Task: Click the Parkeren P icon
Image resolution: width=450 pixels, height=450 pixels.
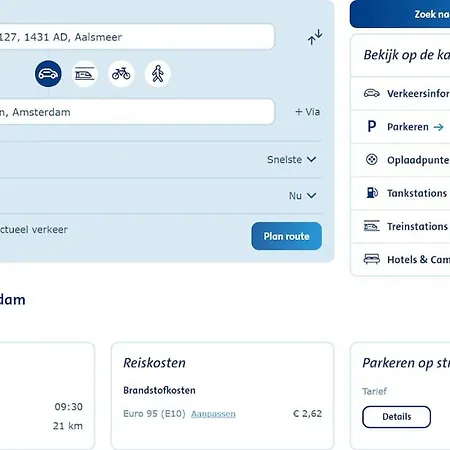Action: (x=372, y=127)
